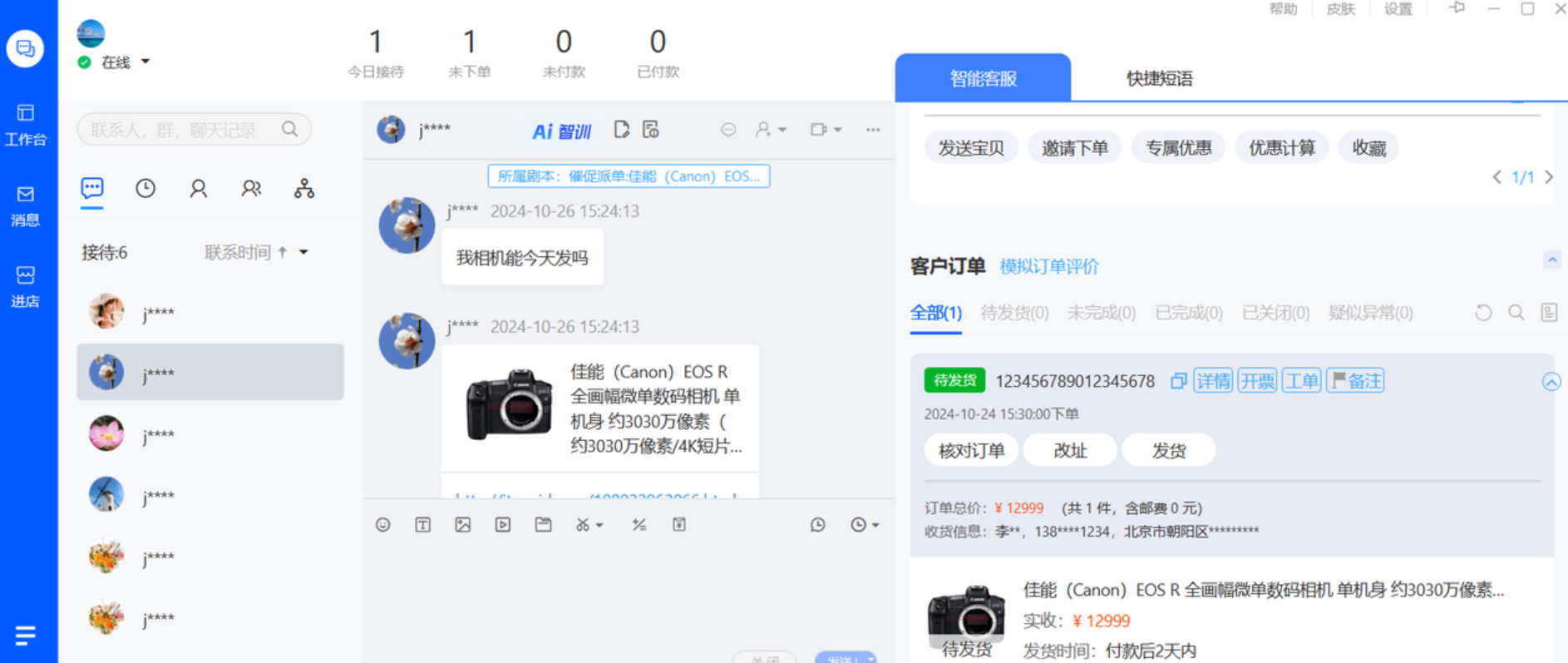1568x663 pixels.
Task: Open the more options ellipsis in chat header
Action: tap(873, 130)
